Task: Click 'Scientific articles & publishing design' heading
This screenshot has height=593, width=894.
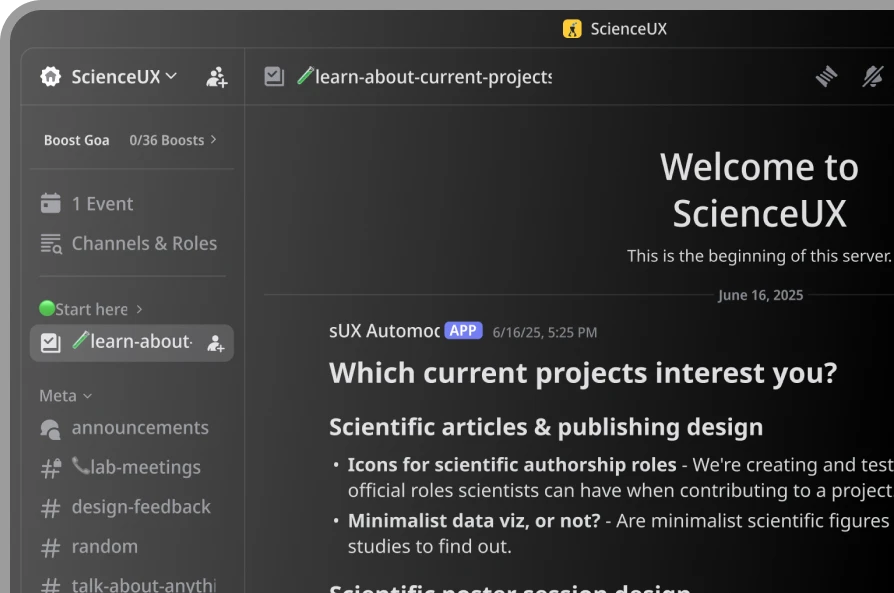Action: coord(546,427)
